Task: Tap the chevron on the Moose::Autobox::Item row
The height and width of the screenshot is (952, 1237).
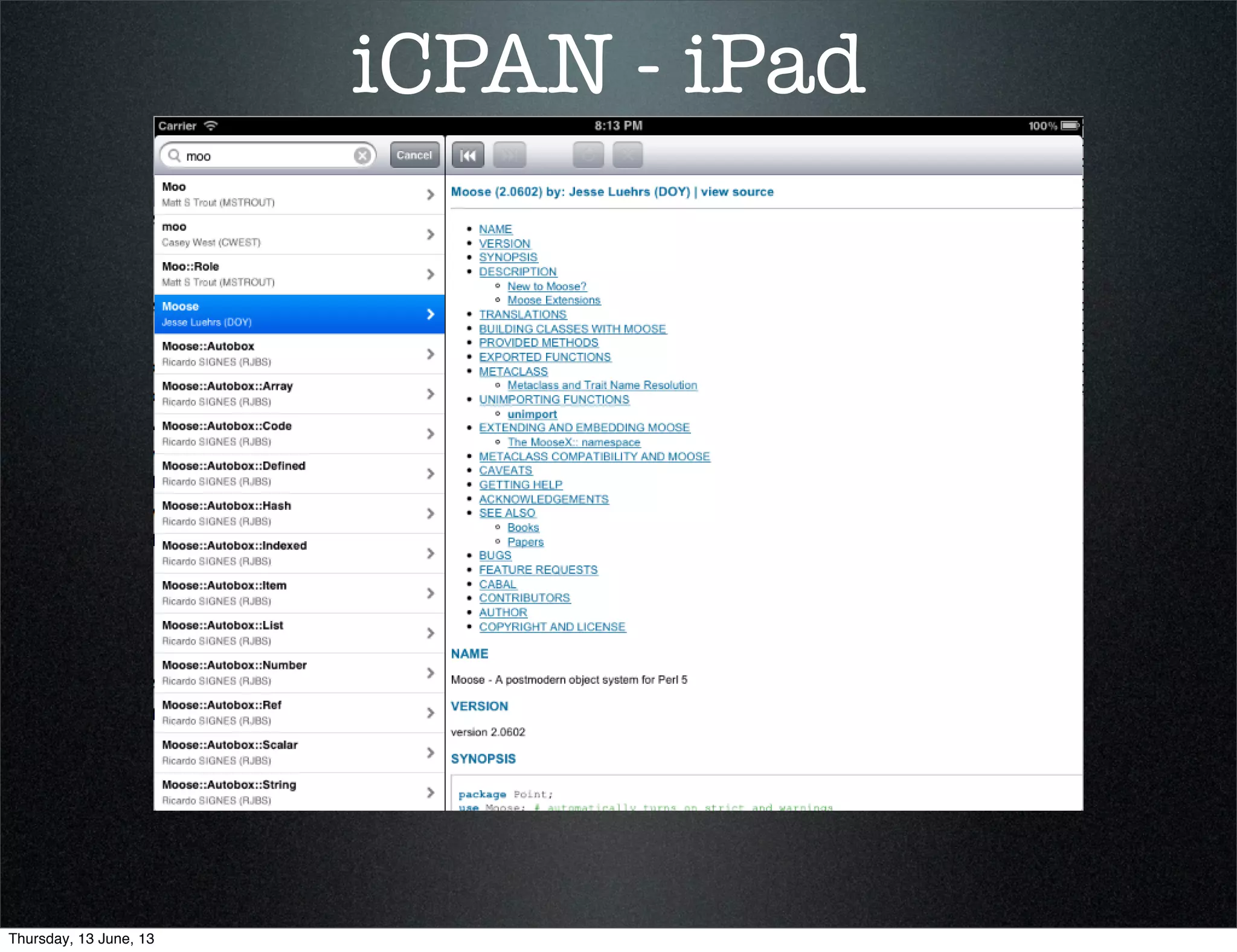Action: [430, 593]
